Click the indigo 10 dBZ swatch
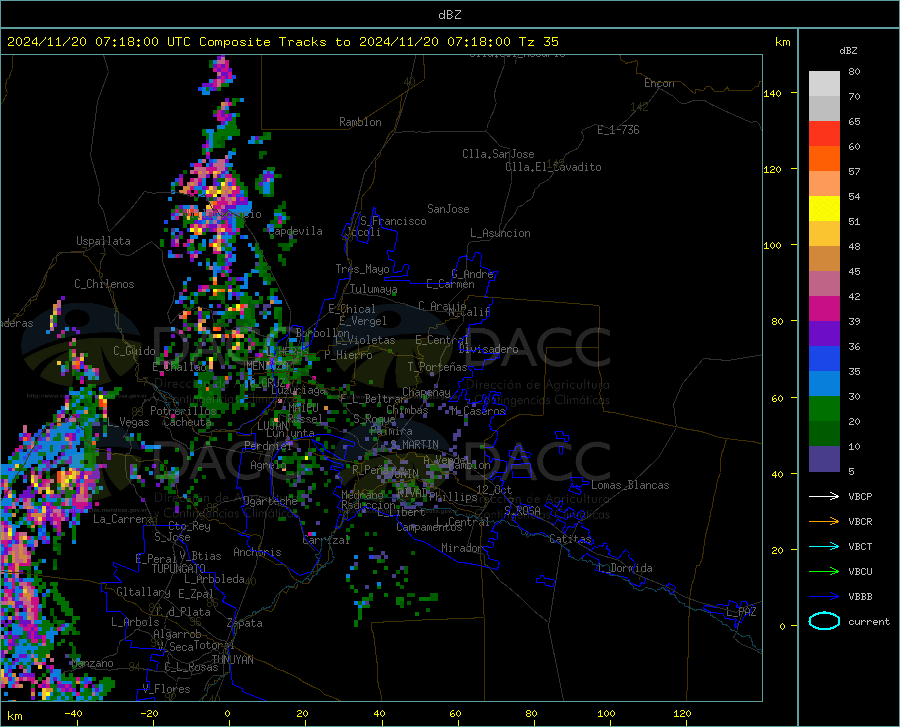Screen dimensions: 900x727 [824, 459]
